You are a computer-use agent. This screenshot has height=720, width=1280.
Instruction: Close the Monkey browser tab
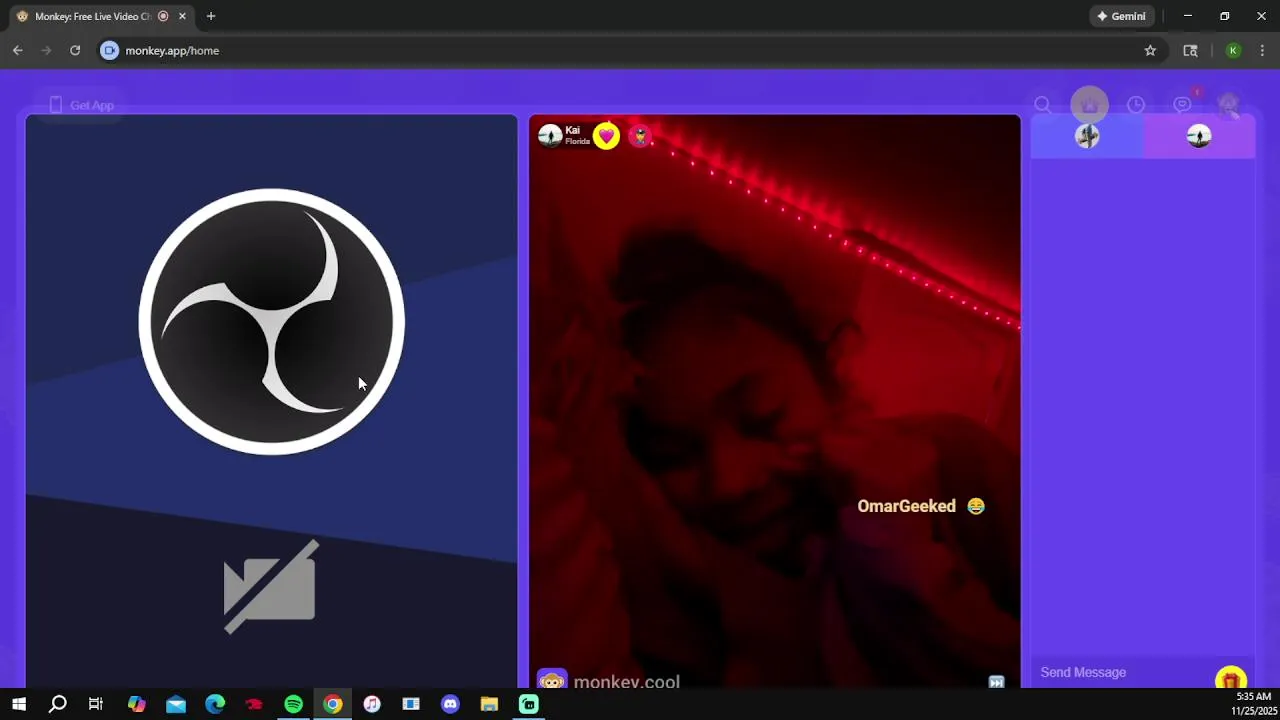(182, 16)
